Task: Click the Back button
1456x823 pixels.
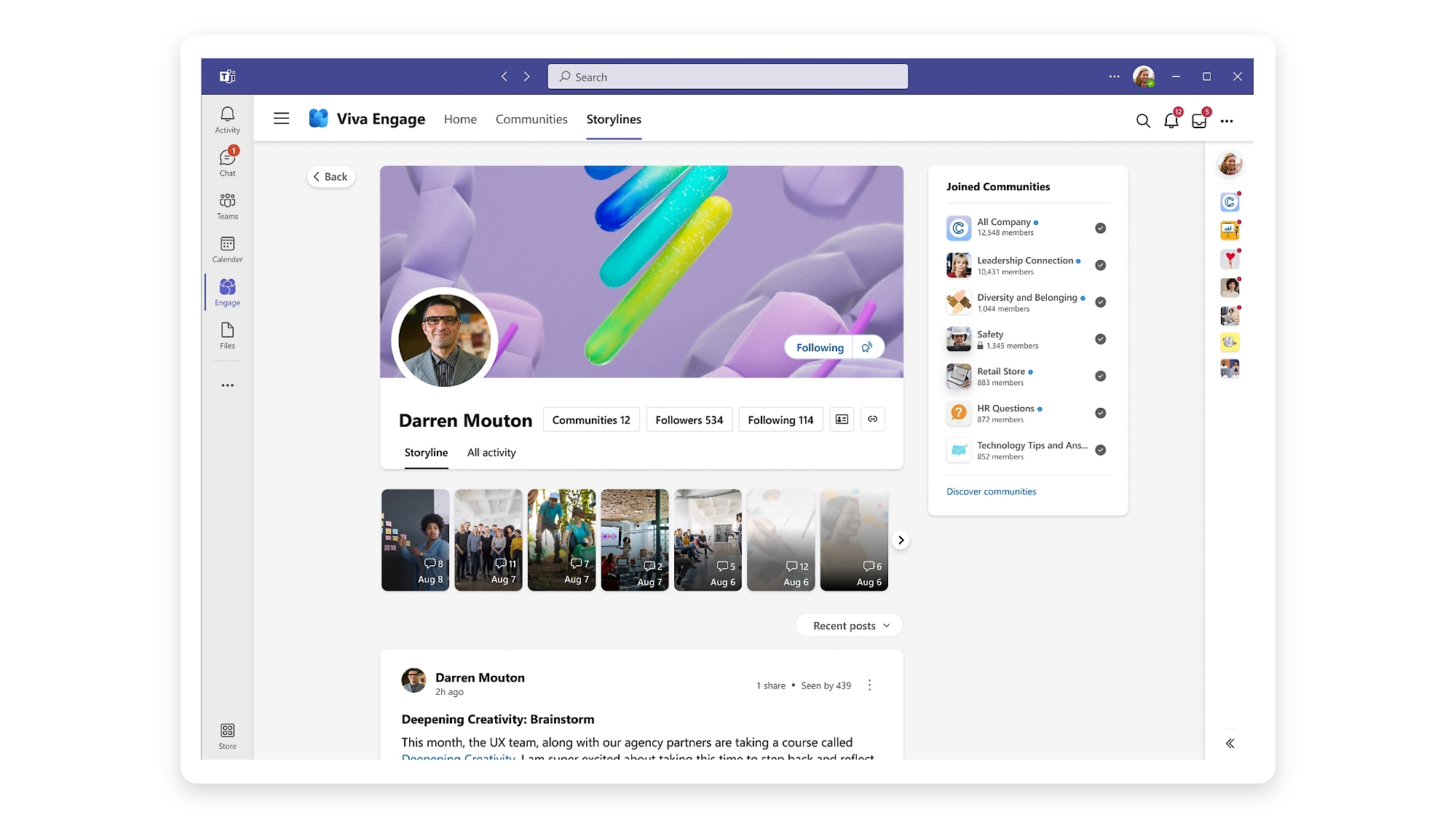Action: [x=331, y=176]
